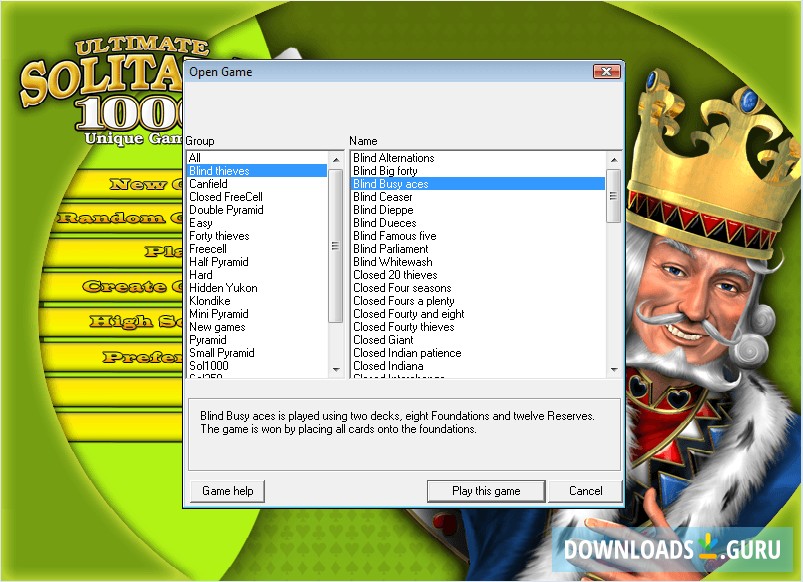This screenshot has height=582, width=803.
Task: Cancel the Open Game dialog
Action: tap(585, 491)
